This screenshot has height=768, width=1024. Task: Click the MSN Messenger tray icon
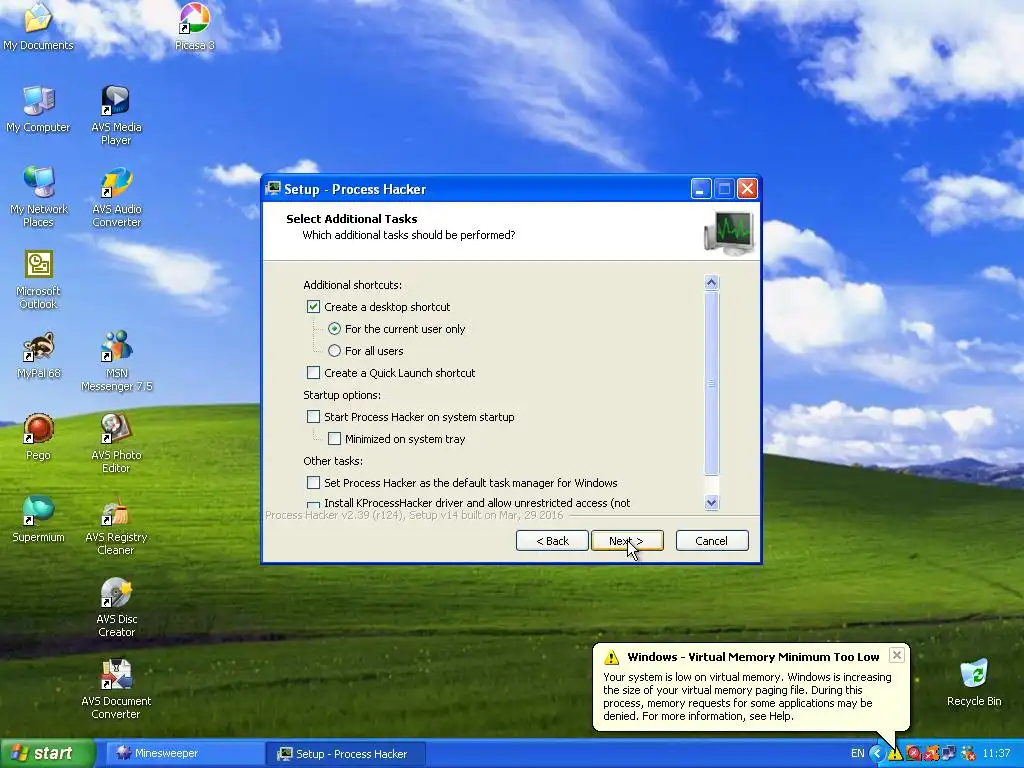click(x=968, y=754)
